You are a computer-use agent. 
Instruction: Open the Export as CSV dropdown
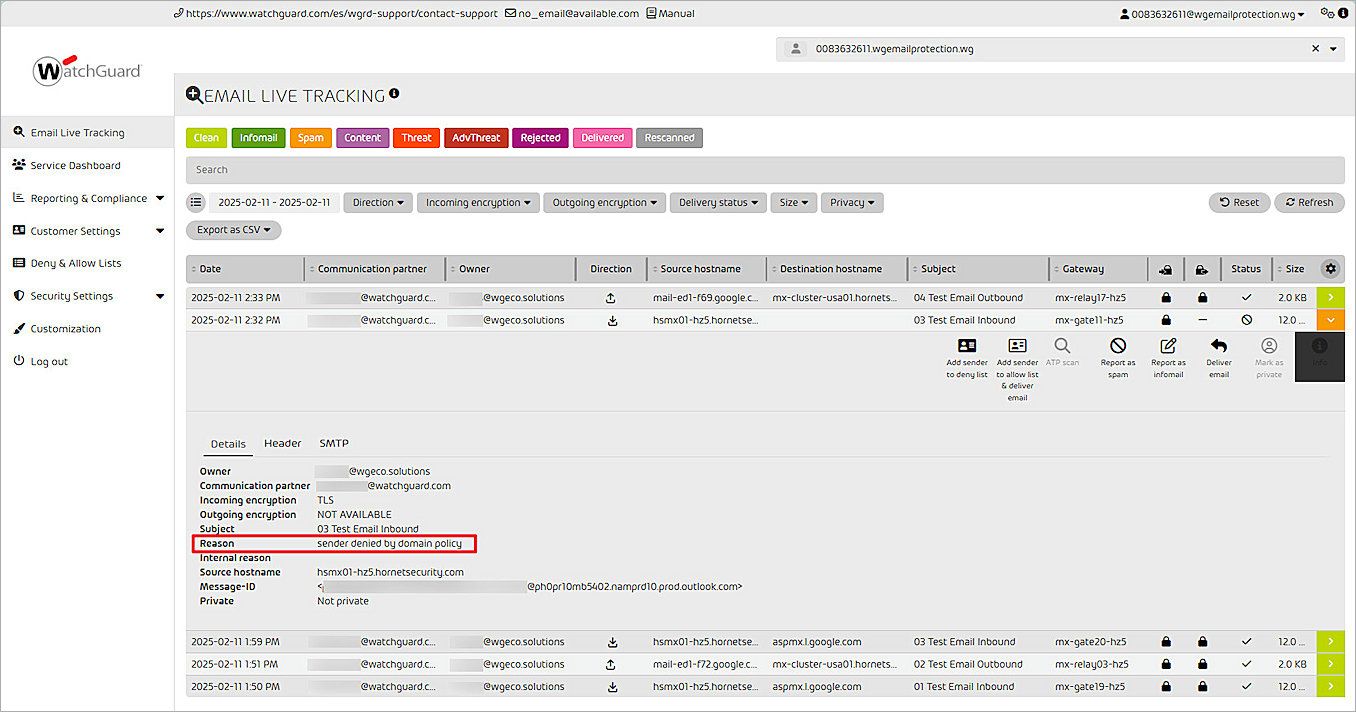point(233,229)
